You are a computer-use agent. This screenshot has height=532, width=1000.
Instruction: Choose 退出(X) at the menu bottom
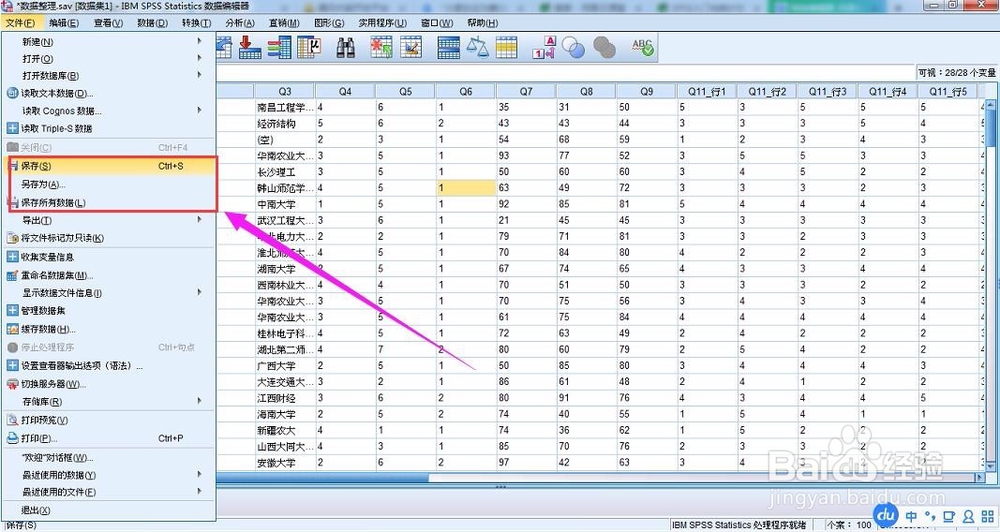point(110,510)
